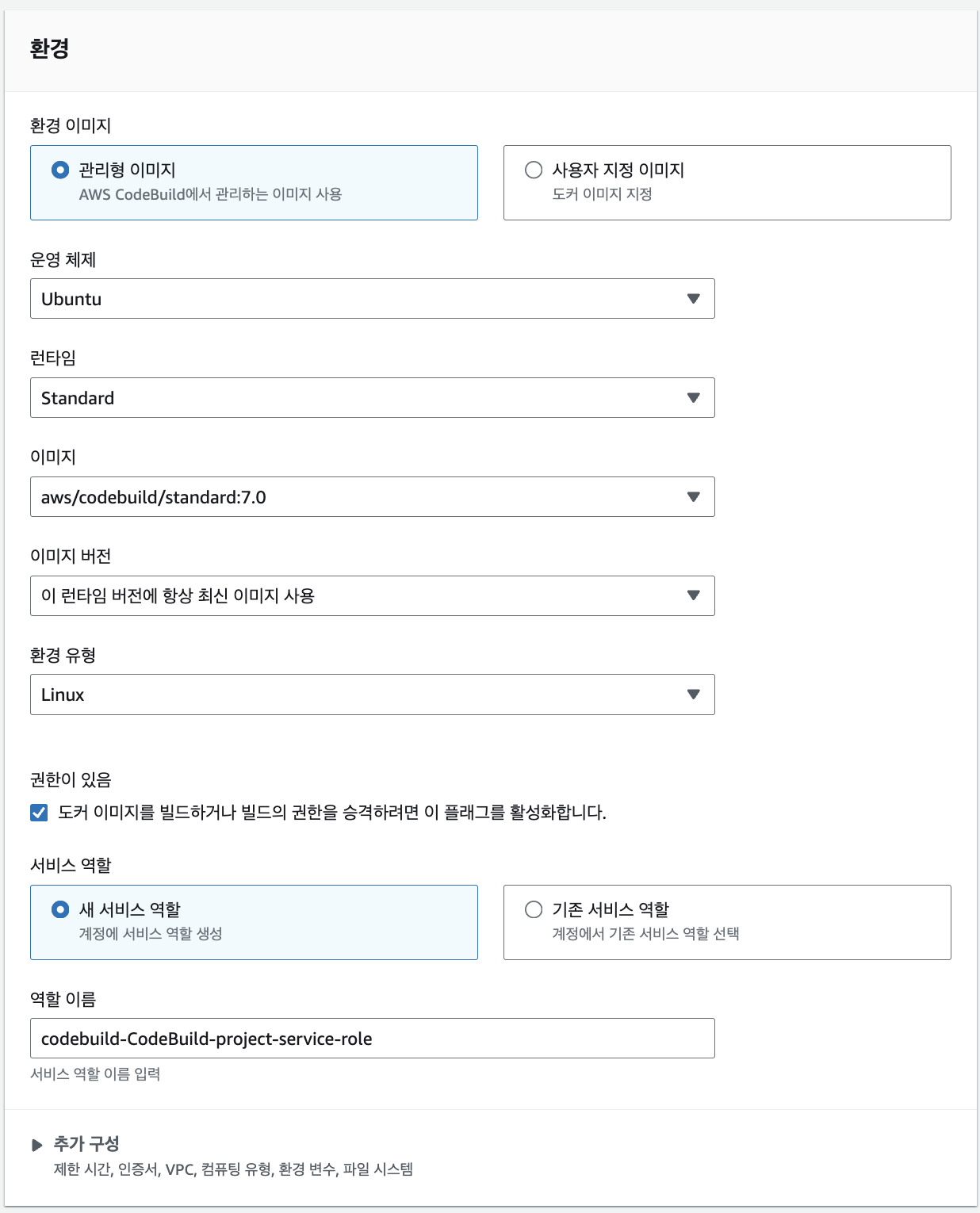
Task: Click the 역할 이름 input field
Action: pyautogui.click(x=371, y=1038)
